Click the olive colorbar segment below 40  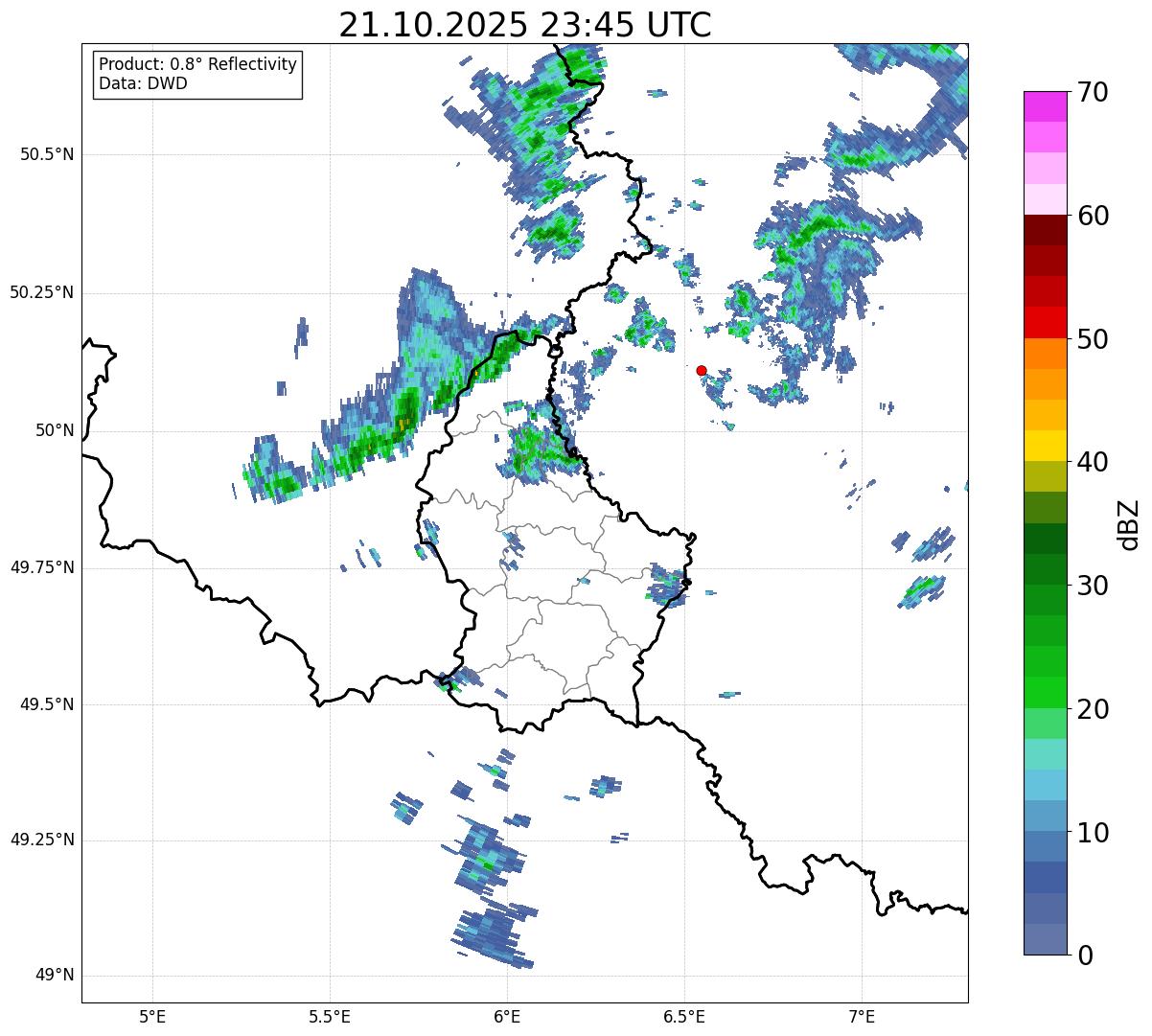pyautogui.click(x=1045, y=476)
